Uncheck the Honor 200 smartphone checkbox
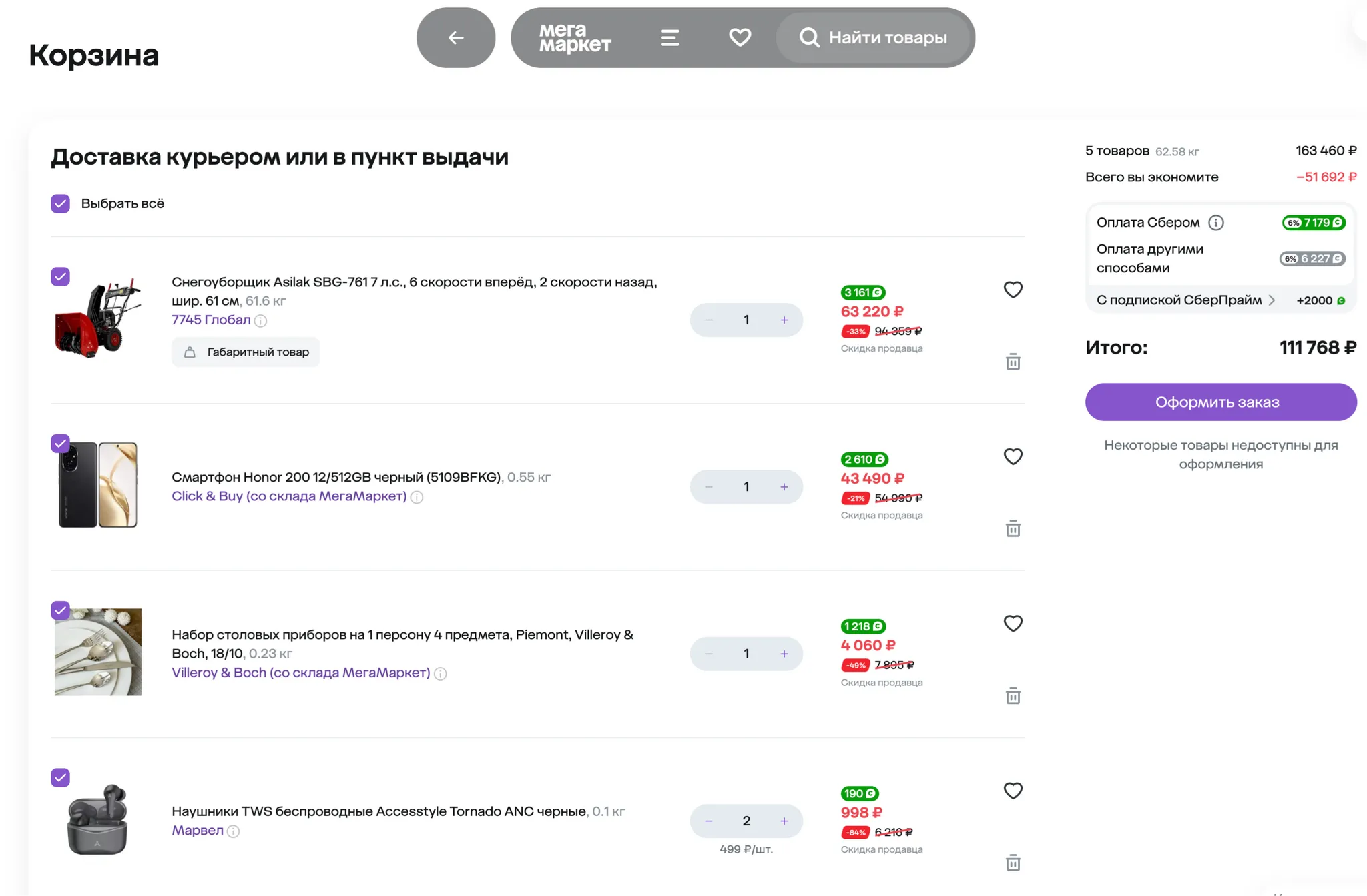 [x=61, y=443]
